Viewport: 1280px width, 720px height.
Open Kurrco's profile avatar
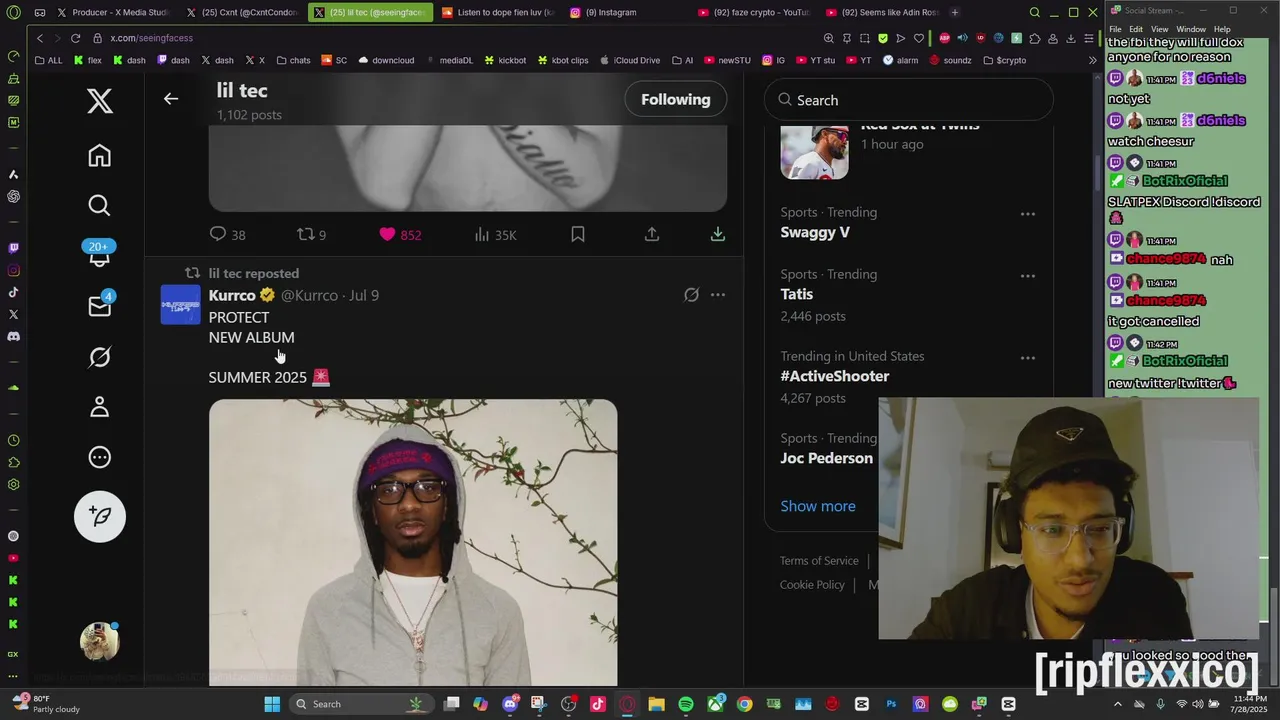[181, 304]
